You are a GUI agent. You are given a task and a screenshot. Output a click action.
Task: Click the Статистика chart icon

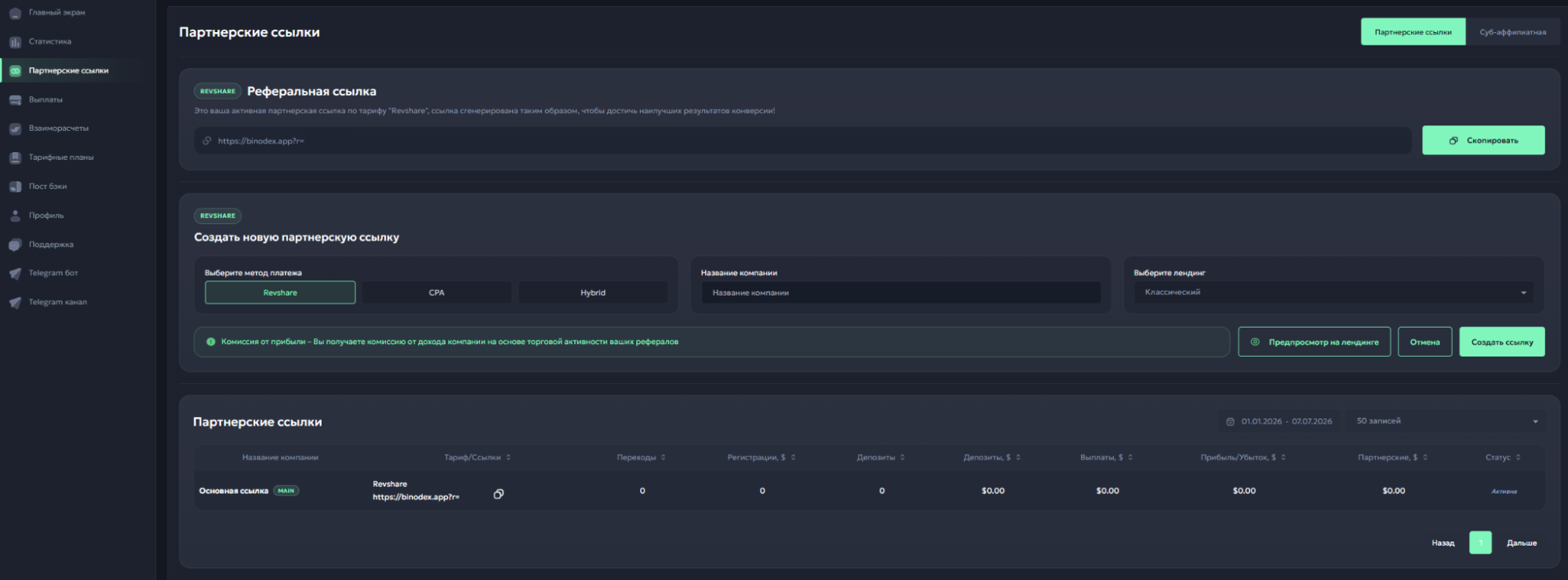(15, 42)
